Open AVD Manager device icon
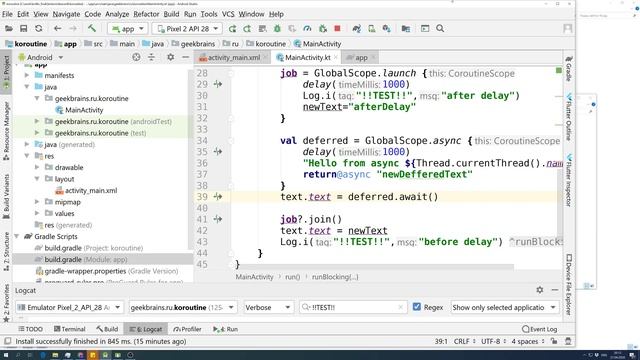This screenshot has width=640, height=360. click(x=371, y=29)
